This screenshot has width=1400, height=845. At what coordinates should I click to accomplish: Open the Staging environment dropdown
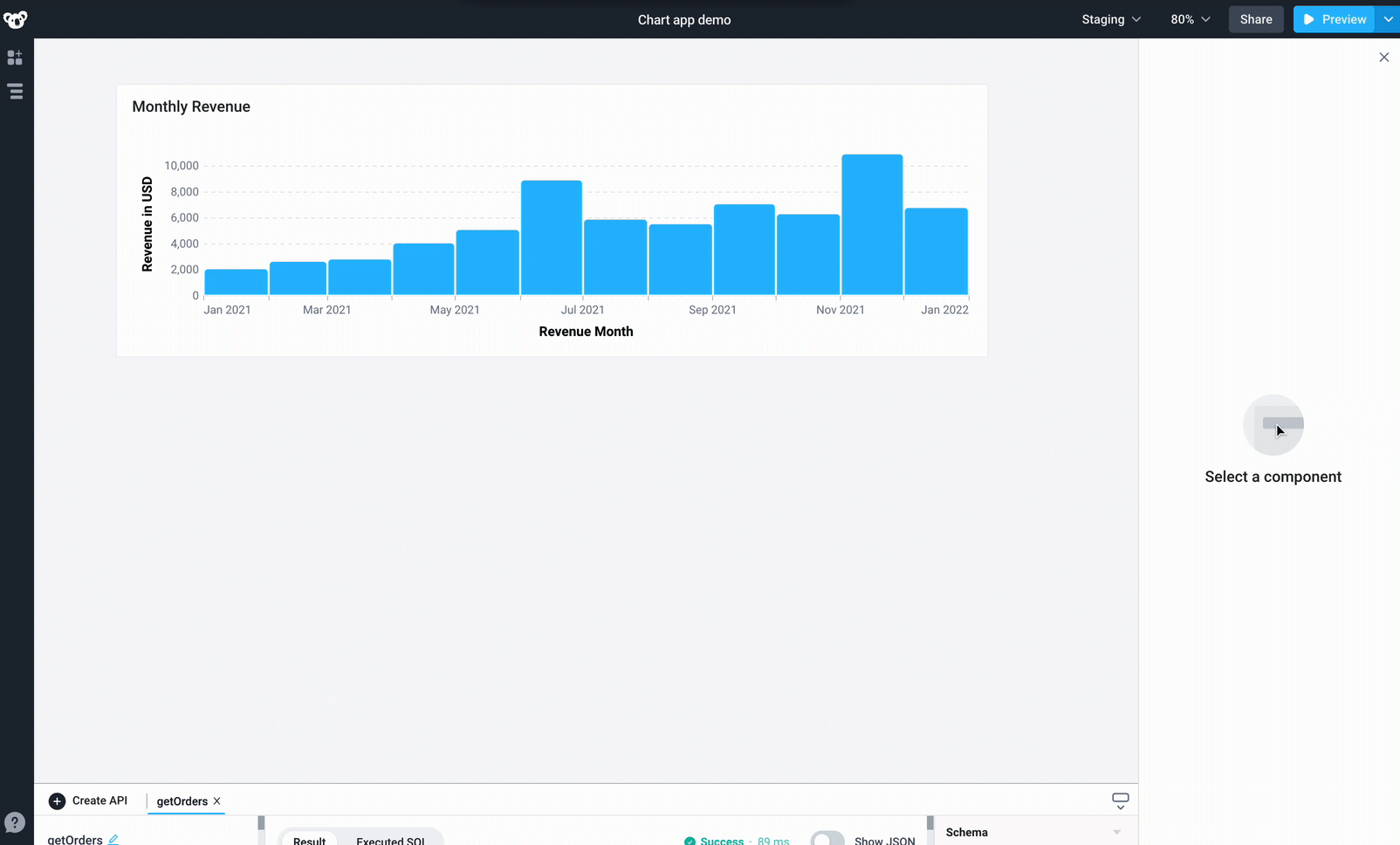pos(1111,19)
